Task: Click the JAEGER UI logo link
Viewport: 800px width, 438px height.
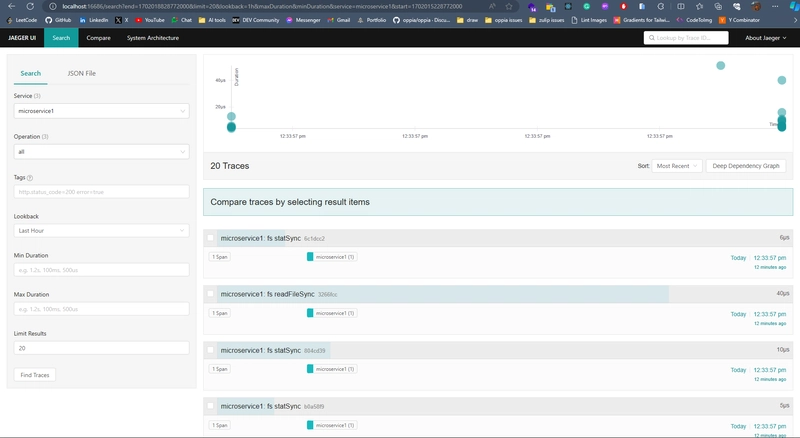Action: (x=22, y=38)
